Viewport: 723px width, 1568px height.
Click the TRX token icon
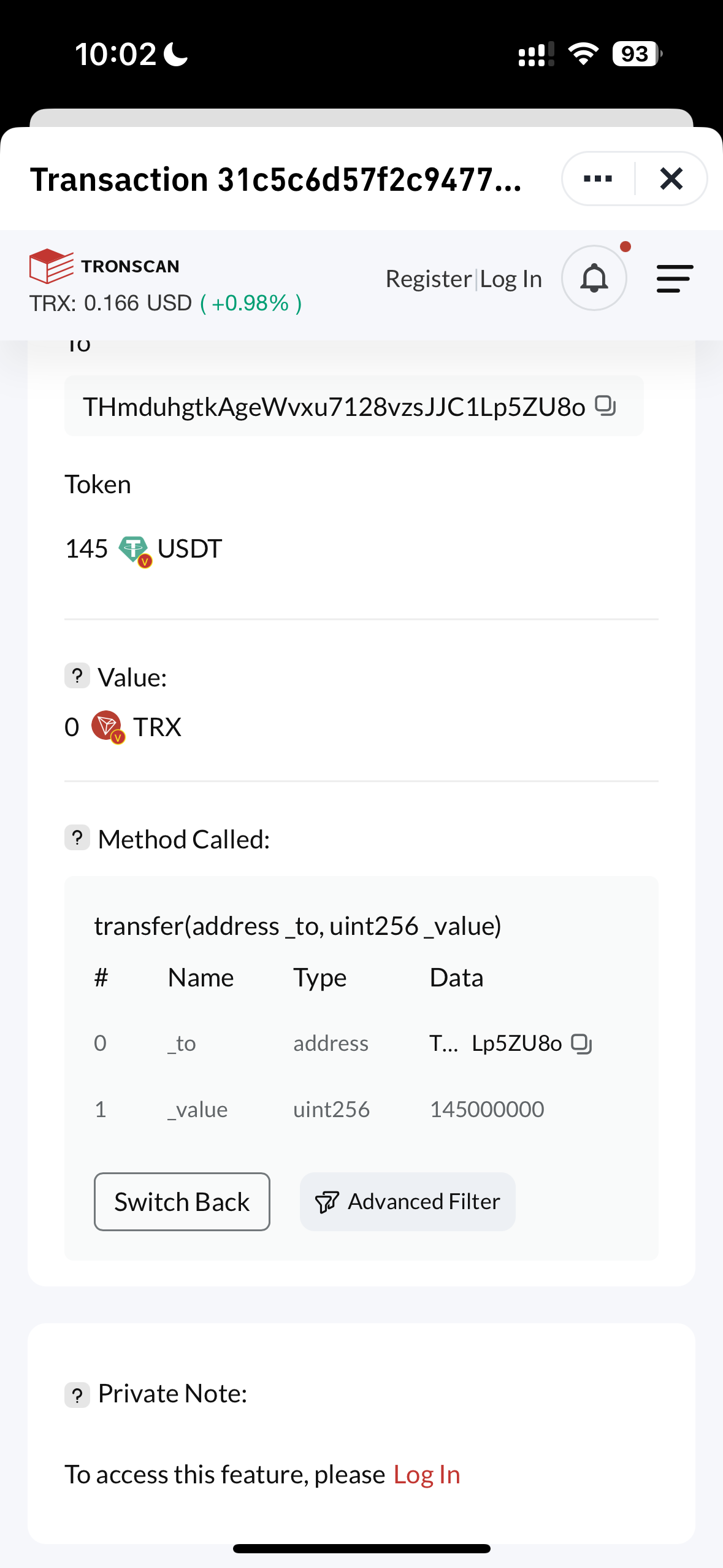point(108,727)
